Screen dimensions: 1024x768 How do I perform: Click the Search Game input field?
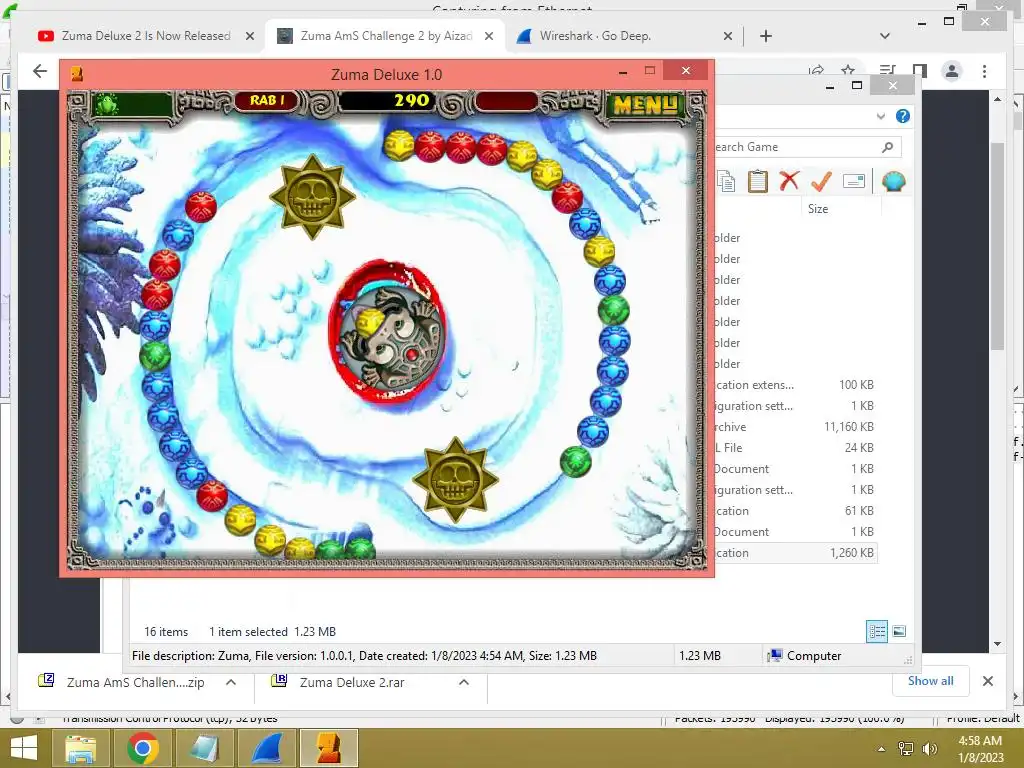click(807, 147)
